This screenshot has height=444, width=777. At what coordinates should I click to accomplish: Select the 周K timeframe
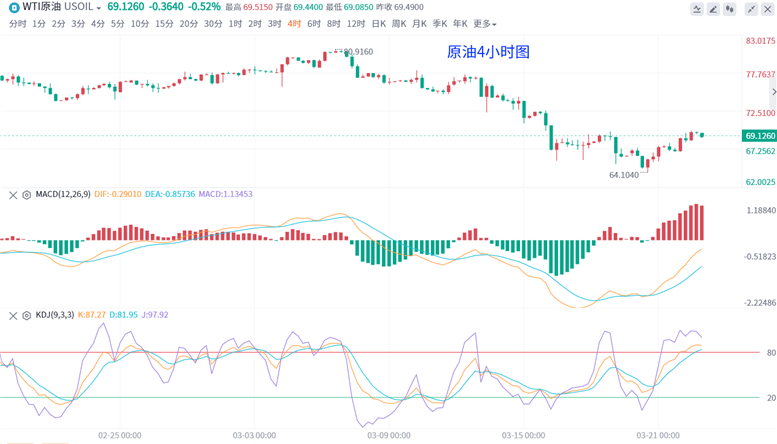(x=399, y=23)
